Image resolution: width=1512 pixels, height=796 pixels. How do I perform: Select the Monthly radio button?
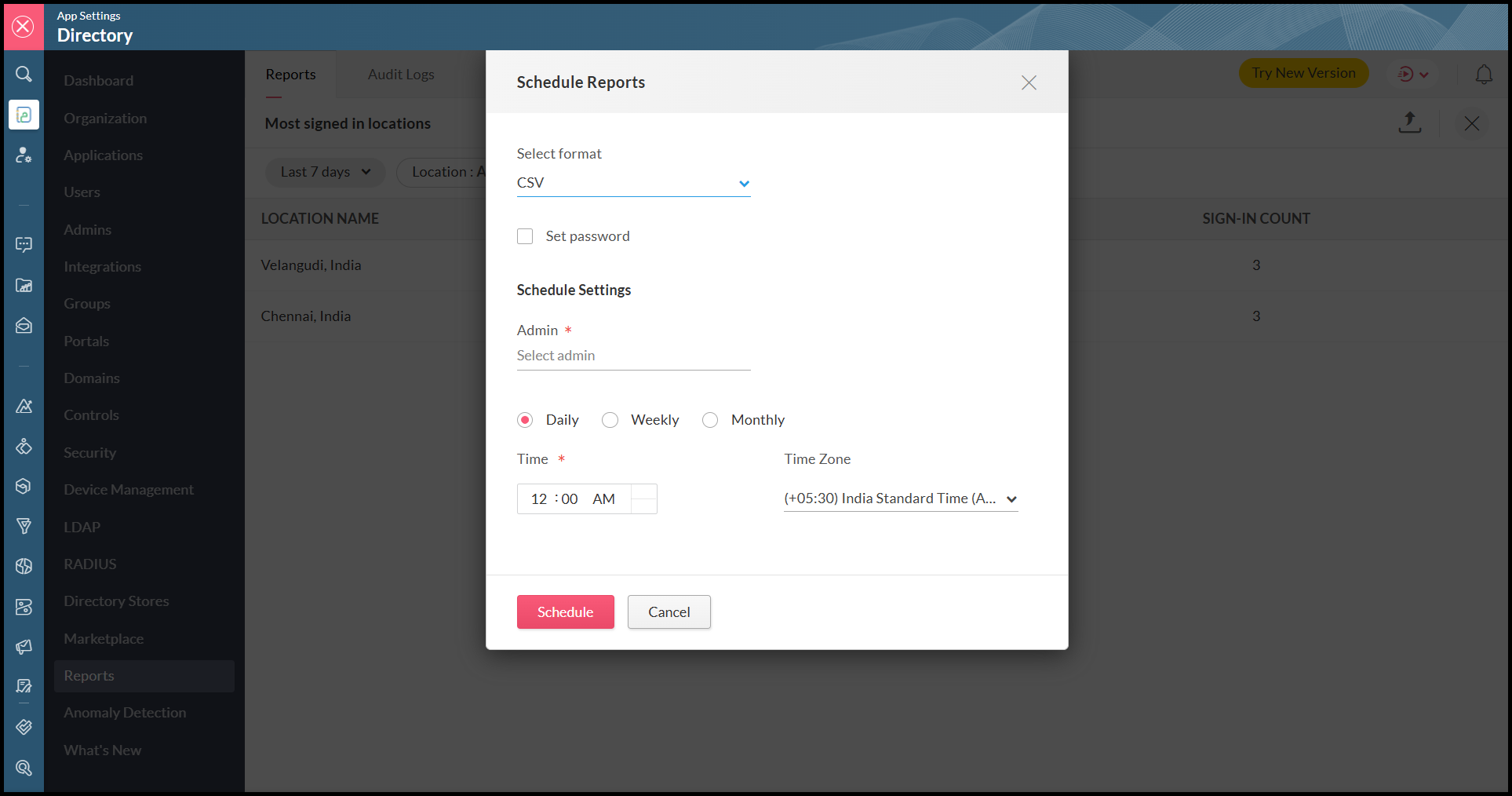(x=710, y=420)
